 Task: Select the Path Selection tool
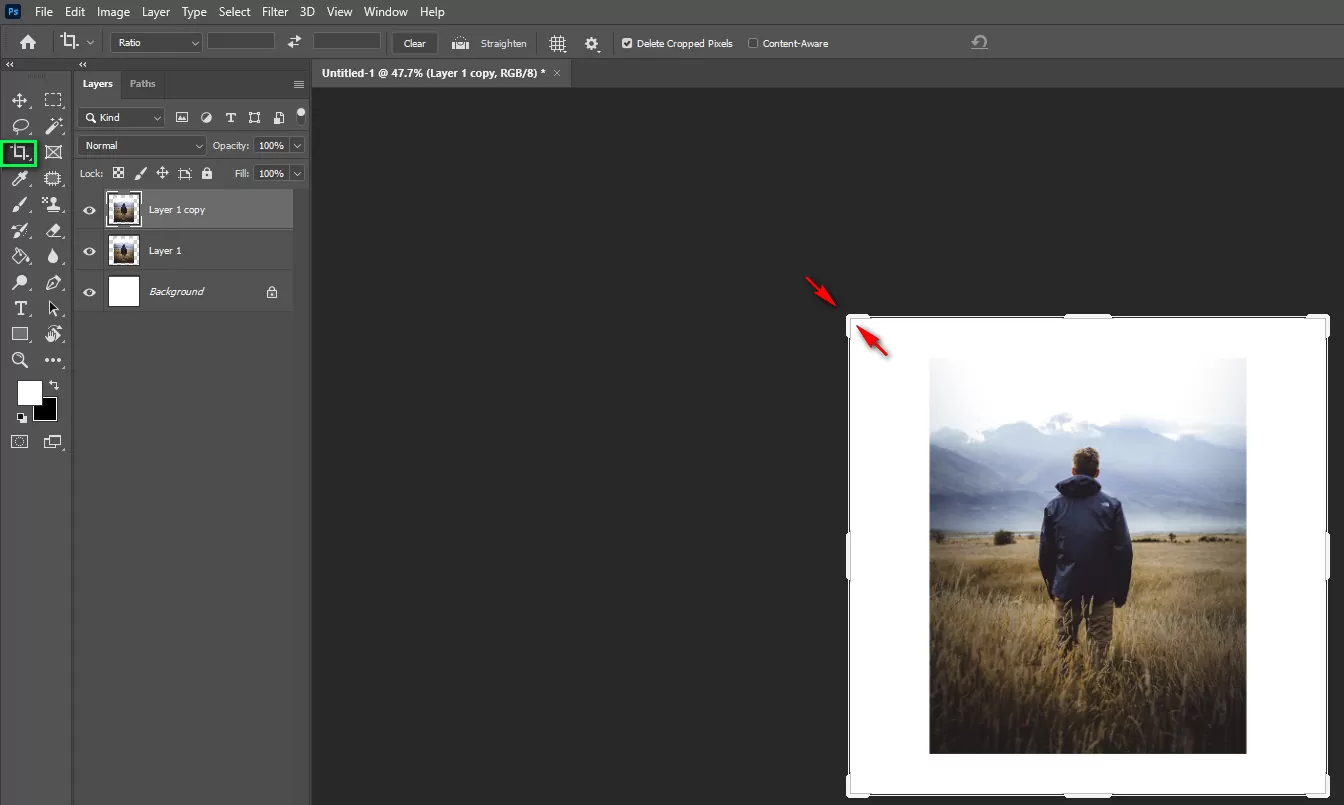point(53,308)
